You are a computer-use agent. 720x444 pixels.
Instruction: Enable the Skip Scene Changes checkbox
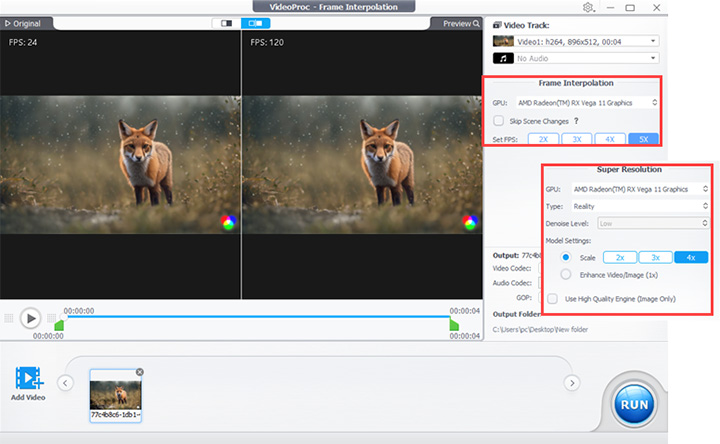498,121
